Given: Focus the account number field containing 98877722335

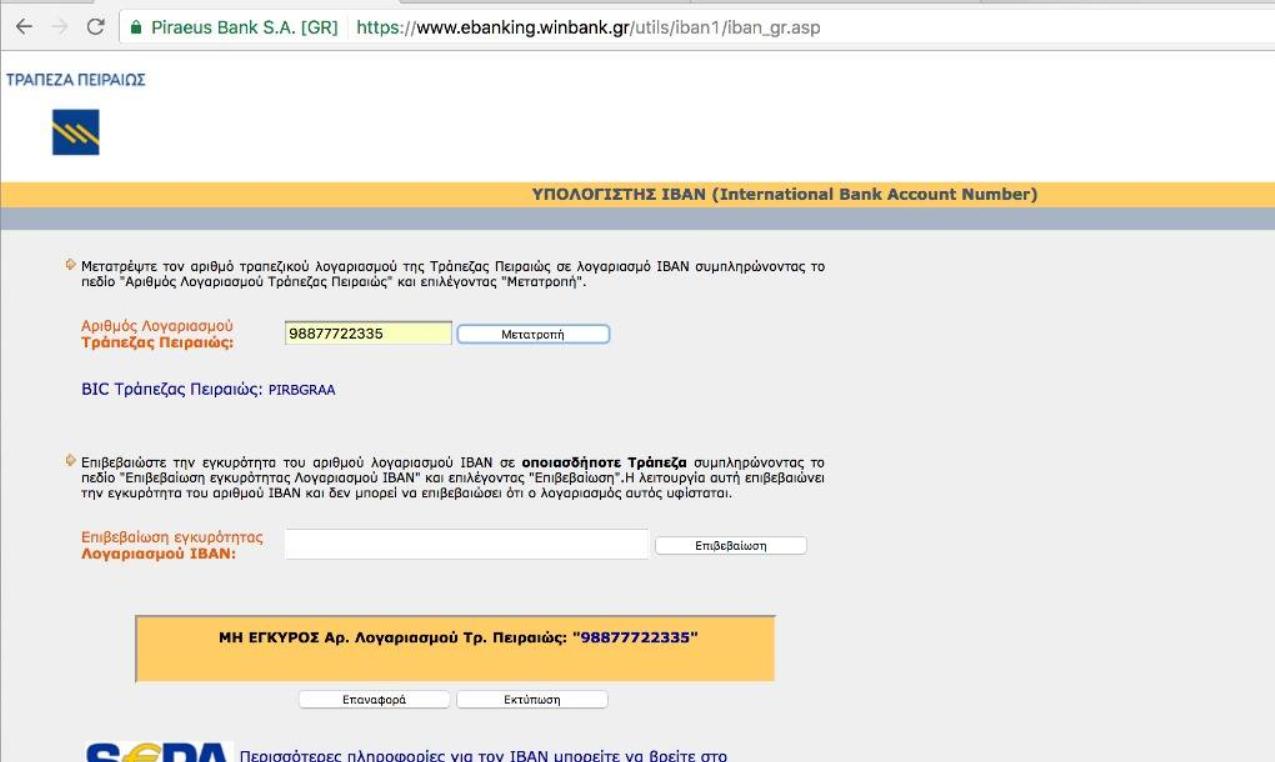Looking at the screenshot, I should 368,334.
